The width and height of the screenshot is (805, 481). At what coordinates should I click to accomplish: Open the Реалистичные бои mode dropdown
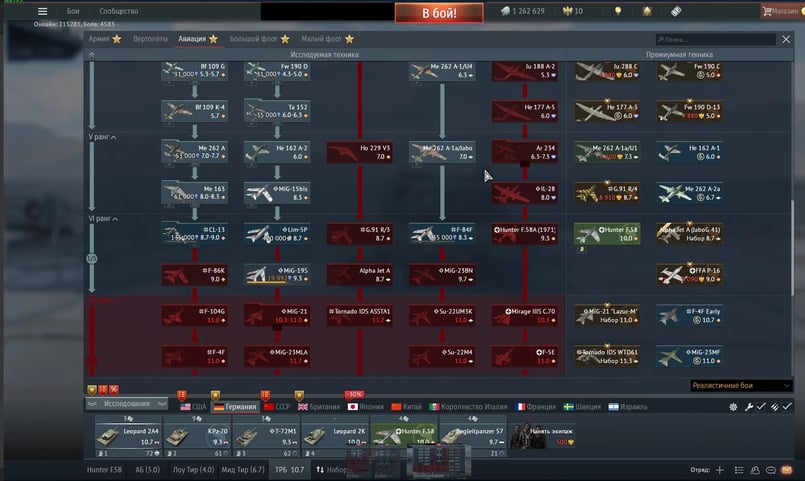click(741, 385)
